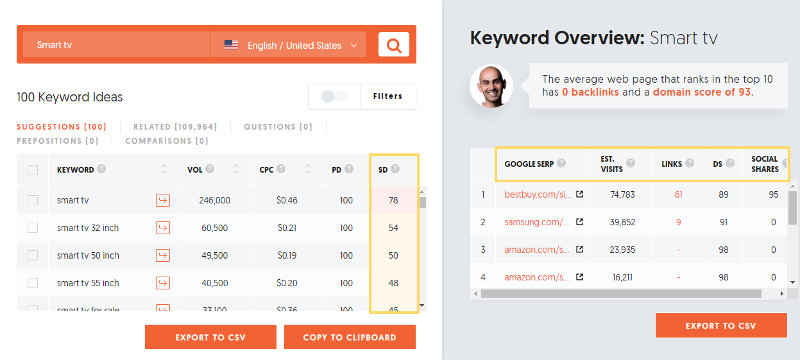Click the SERP table scroll-left arrow
This screenshot has width=800, height=360.
pos(476,294)
